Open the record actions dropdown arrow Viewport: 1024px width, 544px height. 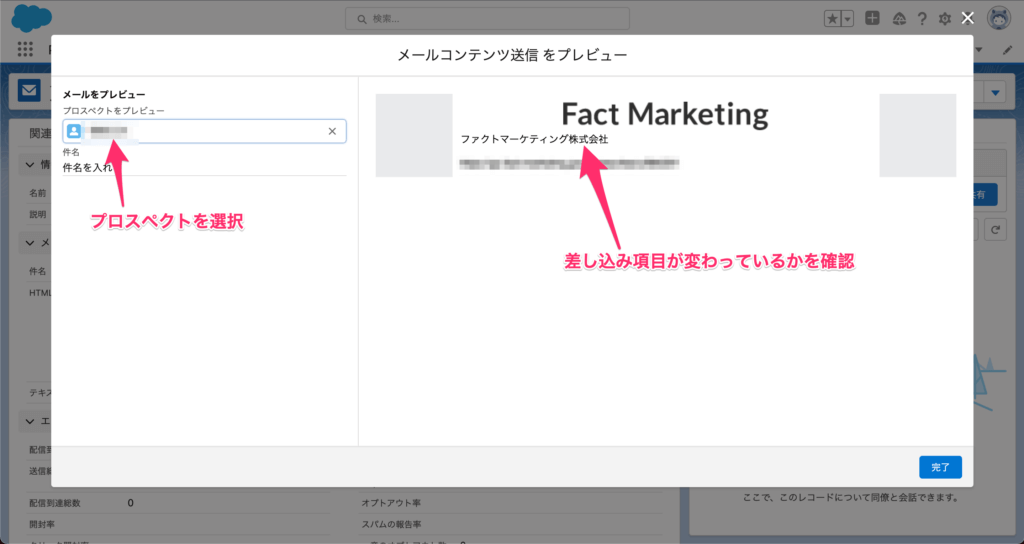click(x=995, y=93)
